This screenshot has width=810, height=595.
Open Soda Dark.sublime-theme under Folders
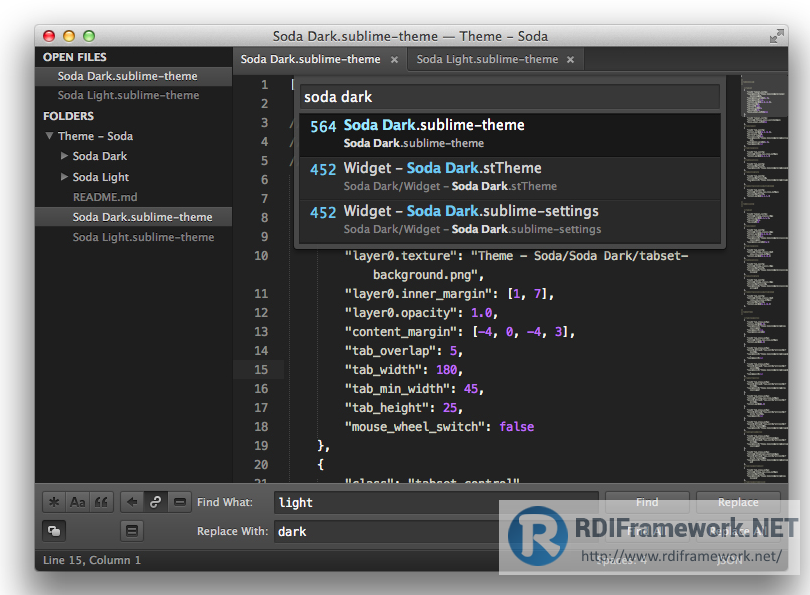(133, 217)
